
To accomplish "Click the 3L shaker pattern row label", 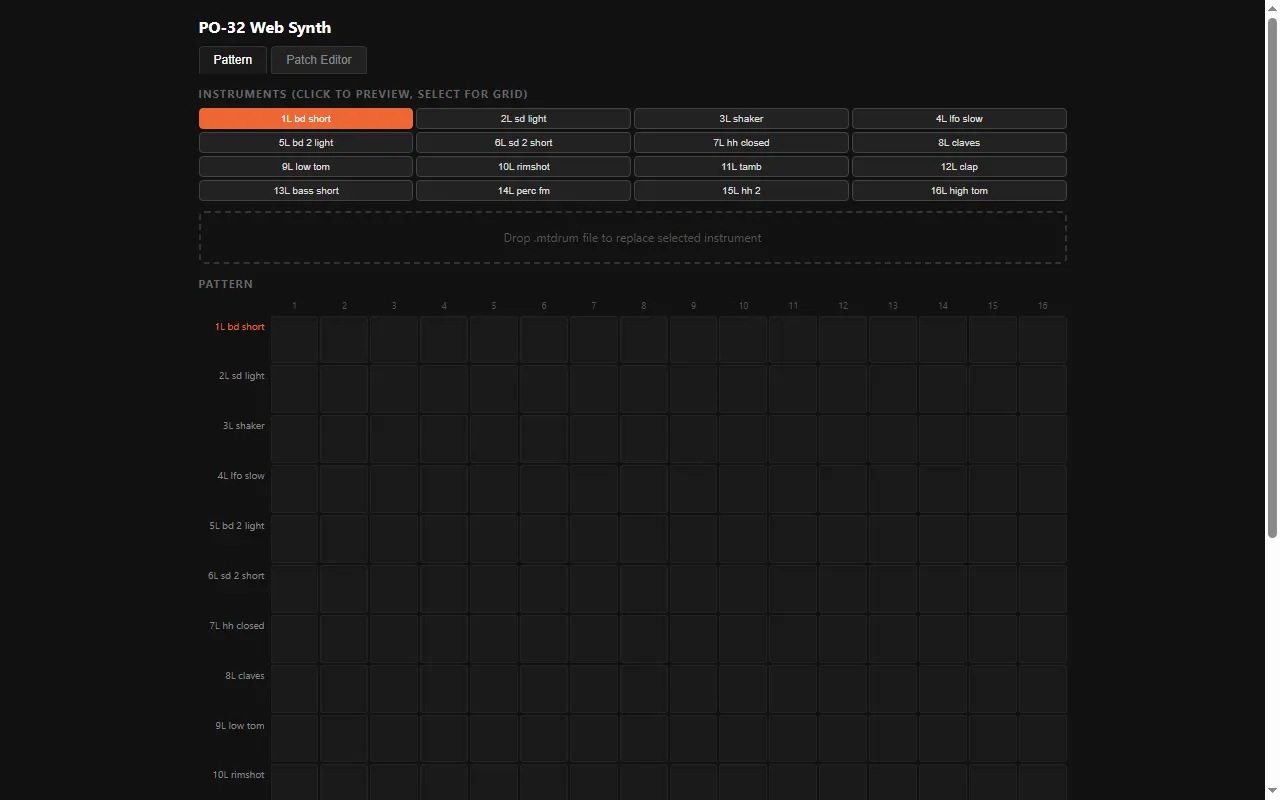I will point(244,426).
